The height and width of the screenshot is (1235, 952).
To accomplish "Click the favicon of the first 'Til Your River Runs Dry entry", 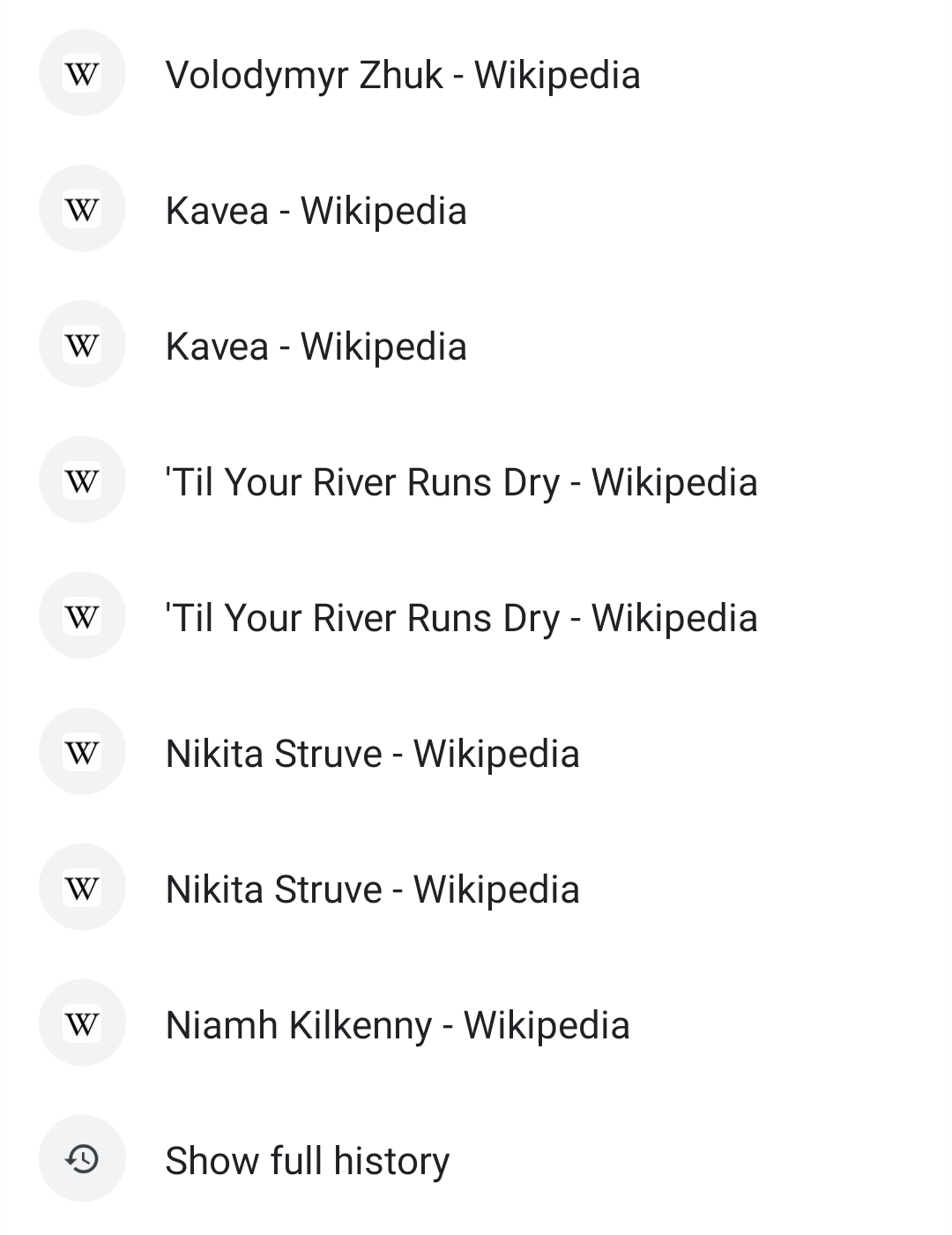I will click(x=82, y=480).
